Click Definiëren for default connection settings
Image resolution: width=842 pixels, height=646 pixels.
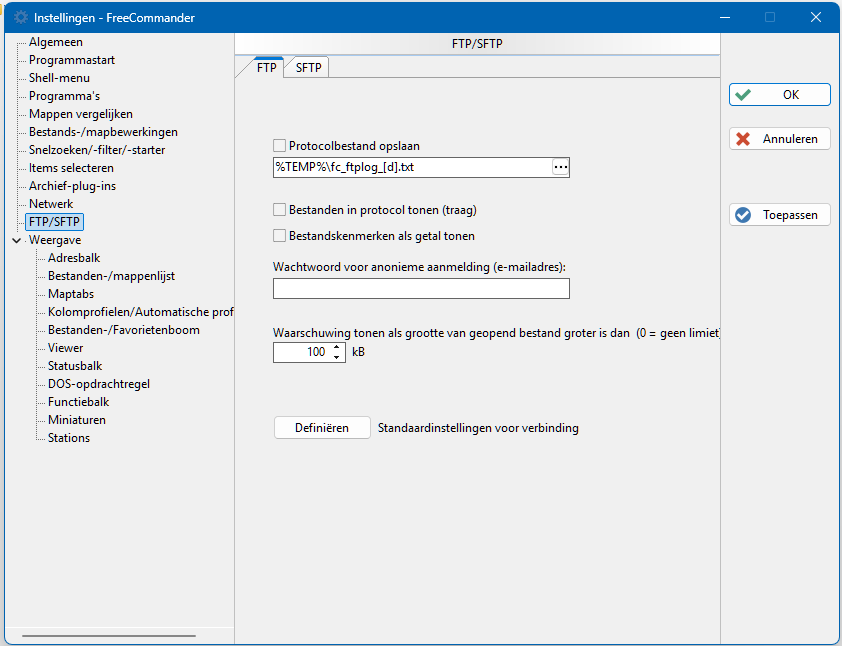tap(322, 427)
